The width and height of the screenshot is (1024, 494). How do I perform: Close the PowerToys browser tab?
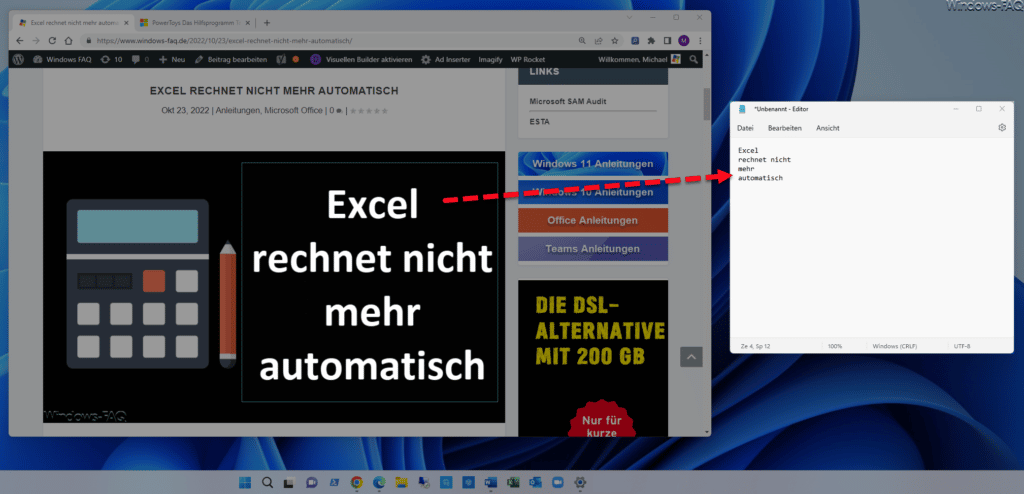248,22
